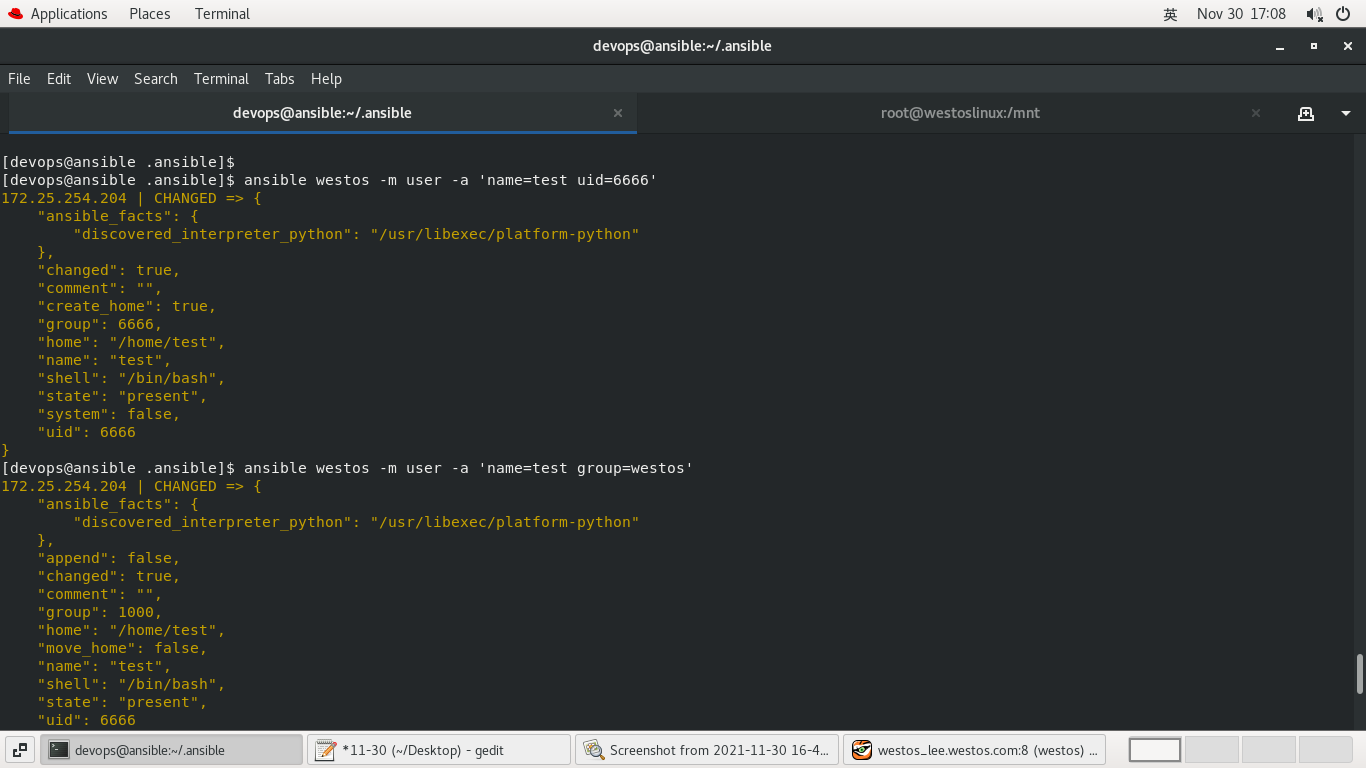Open Screenshot from 2021-11-30 taskbar item
This screenshot has width=1366, height=768.
pos(707,750)
